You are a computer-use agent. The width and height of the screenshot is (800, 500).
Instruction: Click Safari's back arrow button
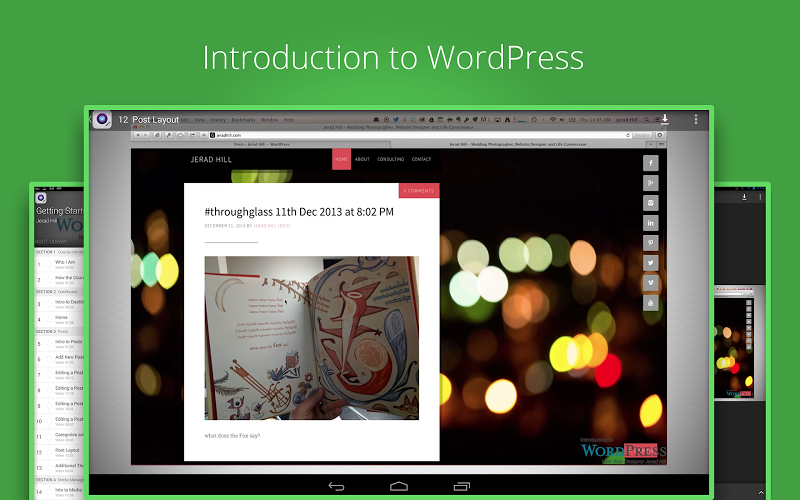pyautogui.click(x=137, y=135)
